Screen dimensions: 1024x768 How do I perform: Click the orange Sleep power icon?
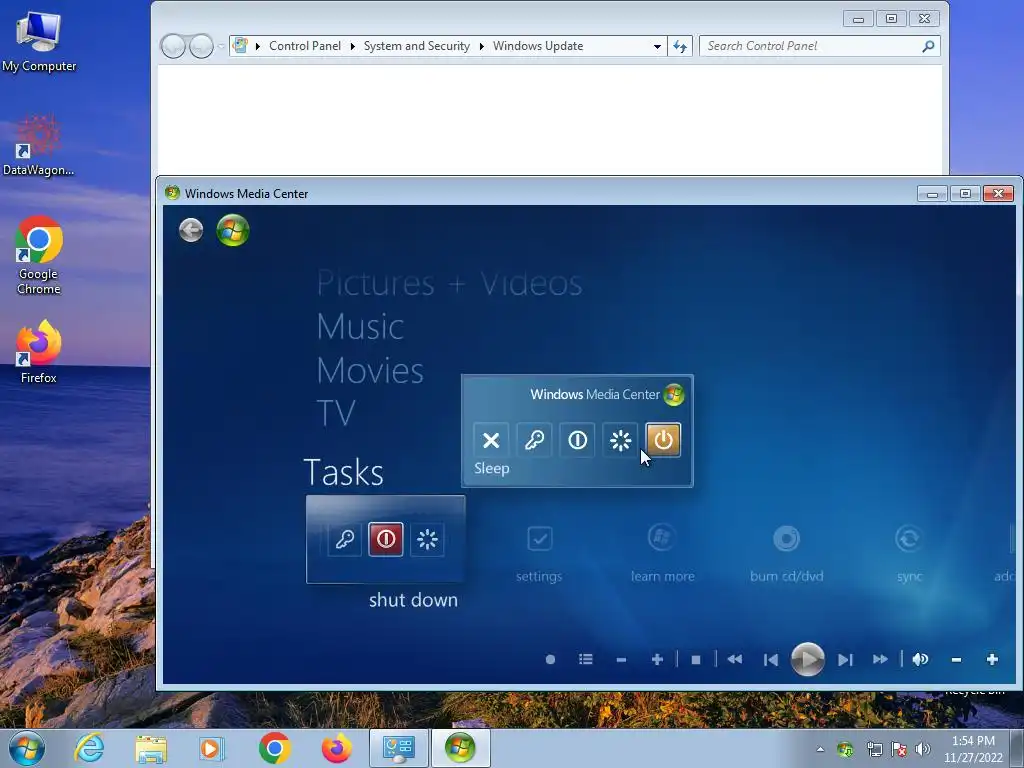[x=664, y=440]
